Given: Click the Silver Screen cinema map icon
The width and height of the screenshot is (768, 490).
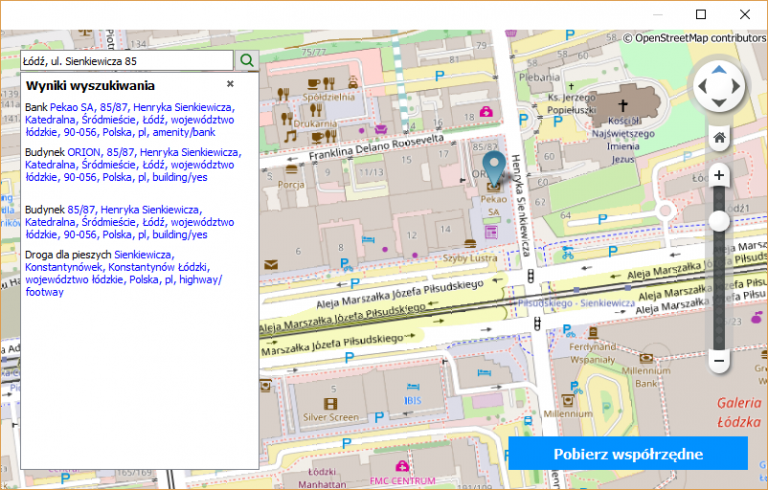Looking at the screenshot, I should pos(330,402).
